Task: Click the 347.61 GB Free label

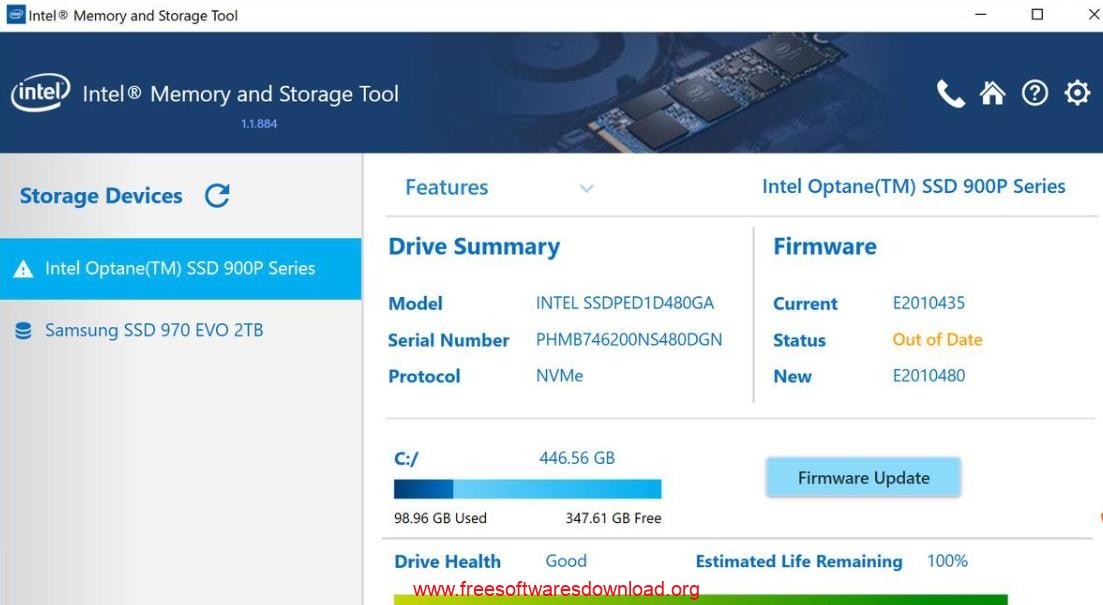Action: (x=613, y=518)
